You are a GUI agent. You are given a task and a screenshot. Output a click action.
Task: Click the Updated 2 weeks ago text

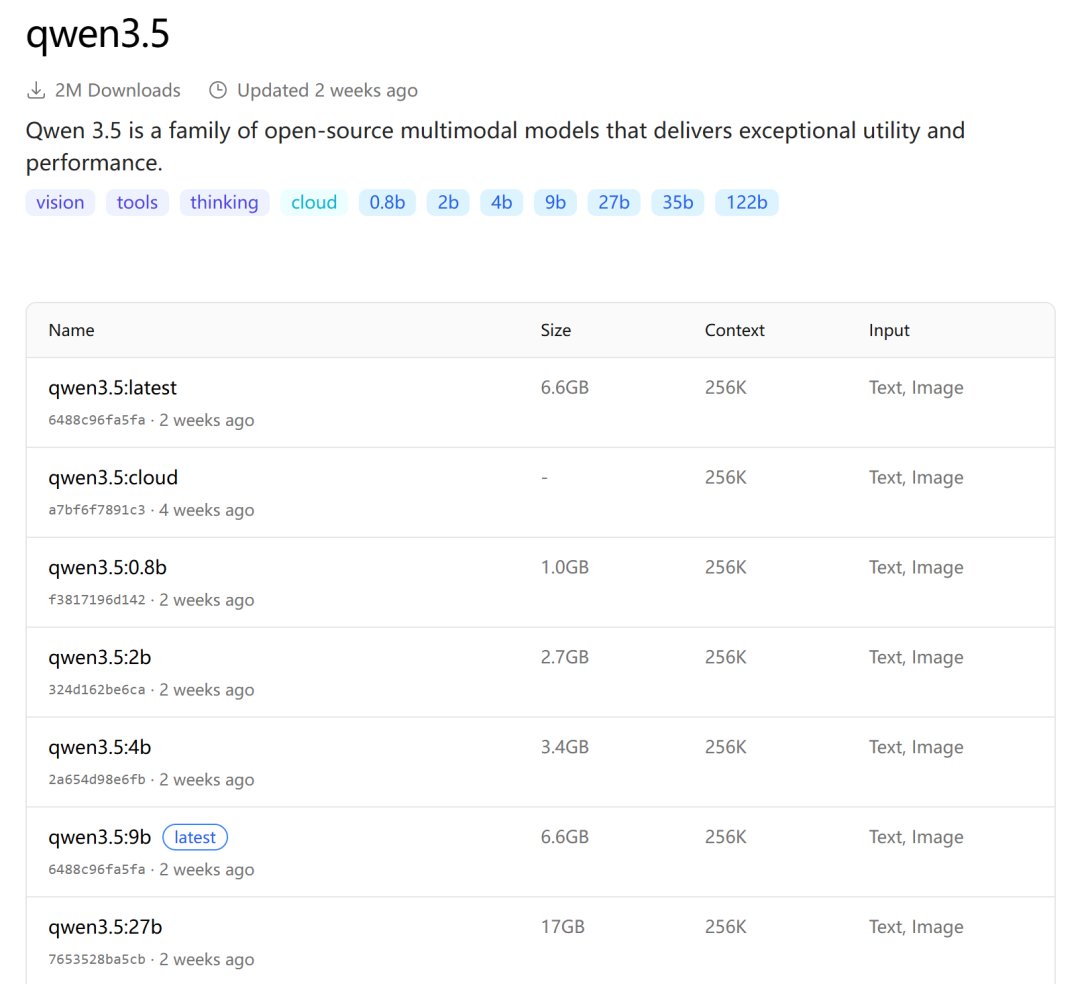pyautogui.click(x=327, y=90)
